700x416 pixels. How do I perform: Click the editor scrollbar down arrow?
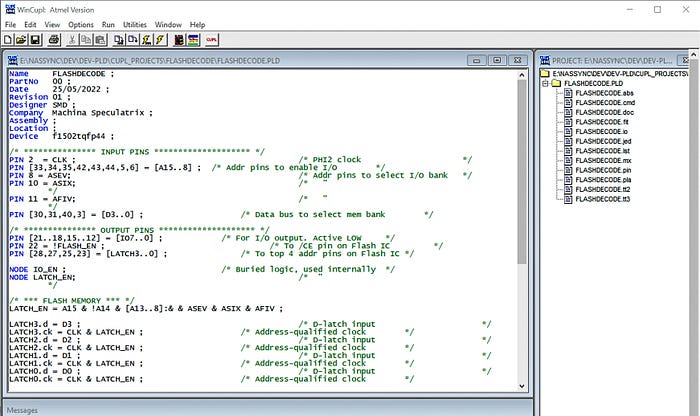[x=521, y=386]
